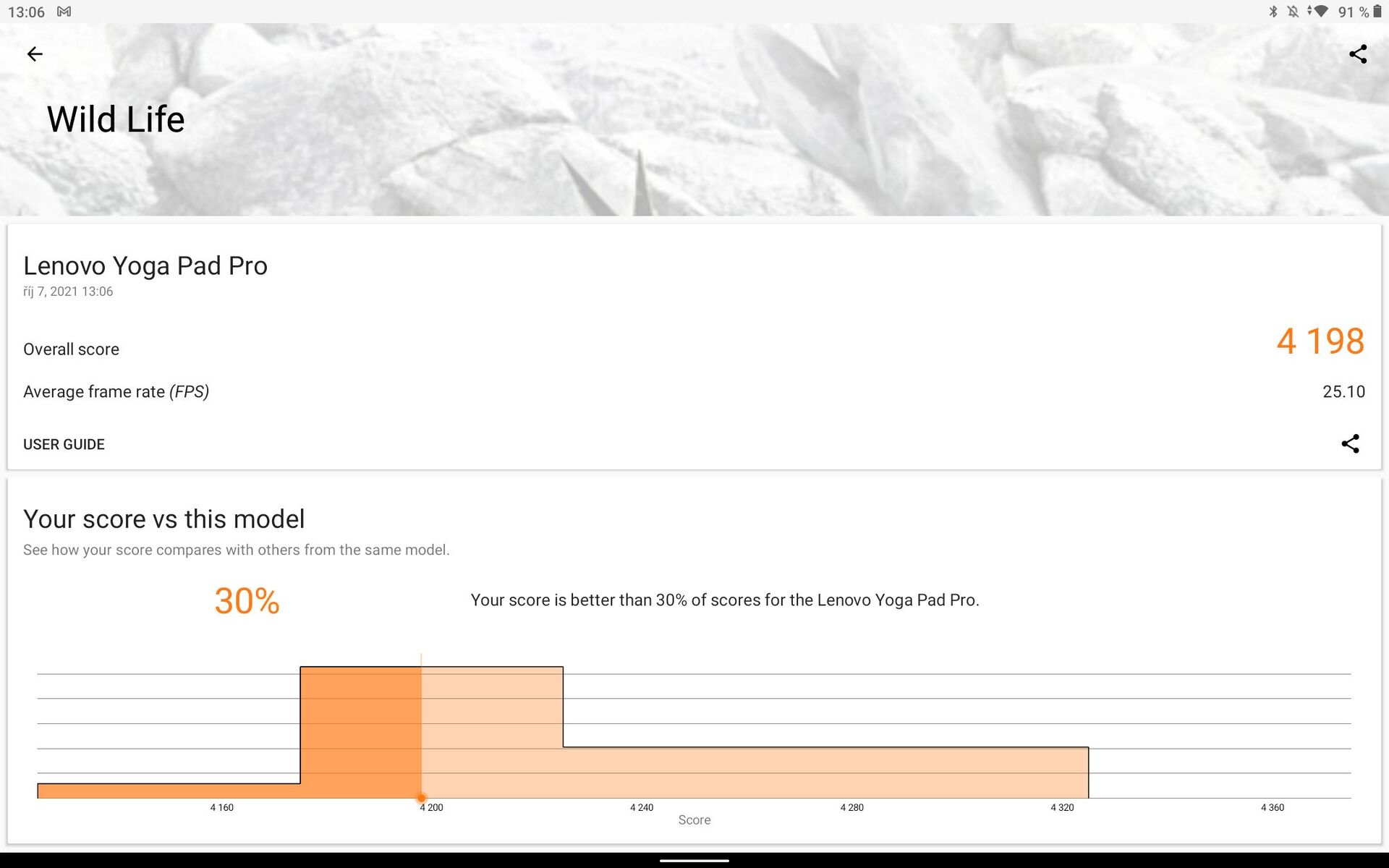This screenshot has height=868, width=1389.
Task: Tap the clock in status bar
Action: 26,12
